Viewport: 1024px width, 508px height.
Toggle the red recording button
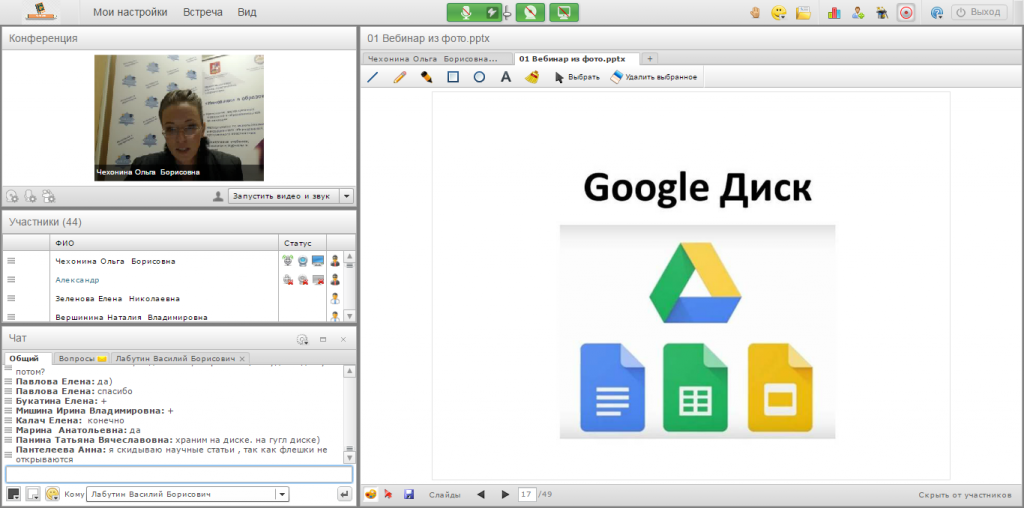905,12
